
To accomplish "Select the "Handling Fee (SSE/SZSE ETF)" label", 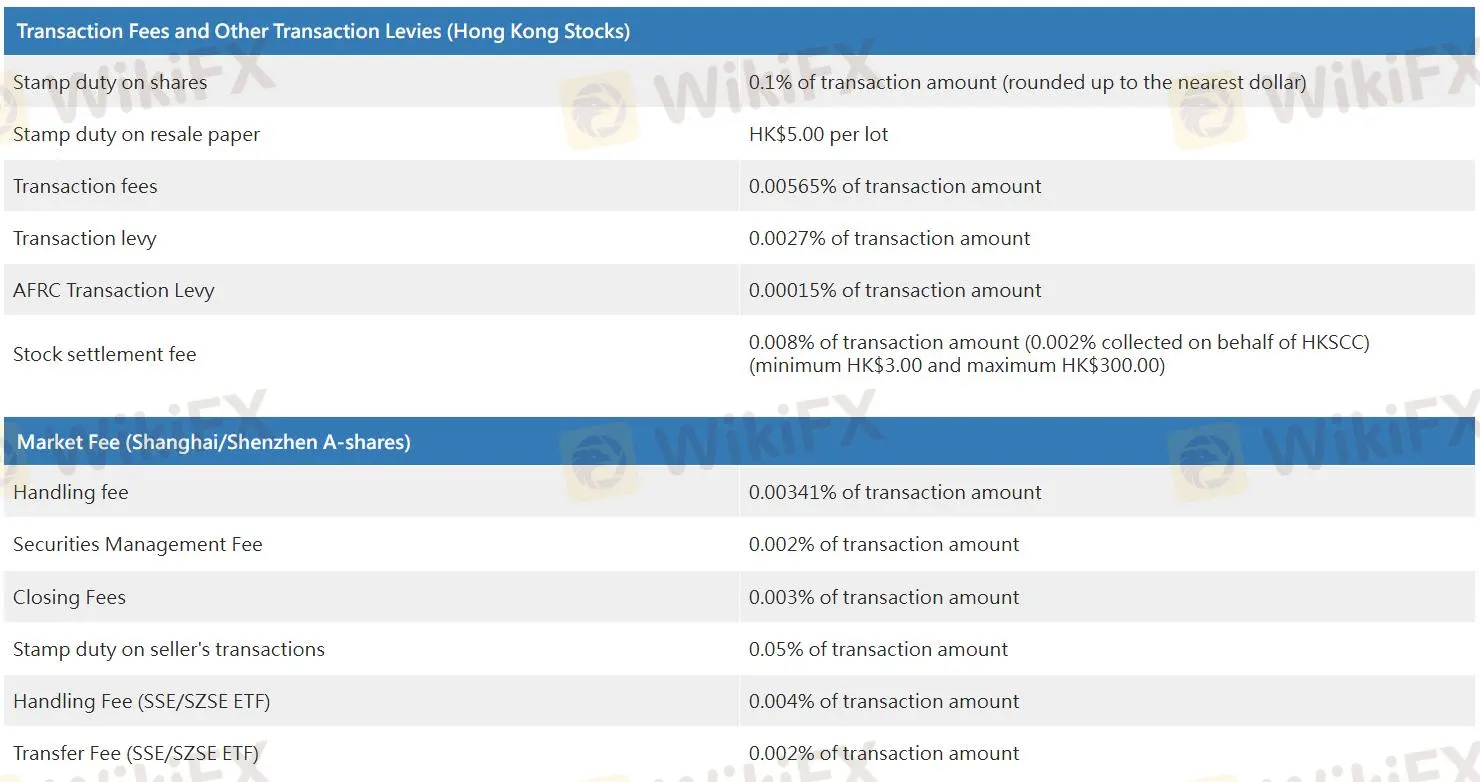I will click(141, 701).
